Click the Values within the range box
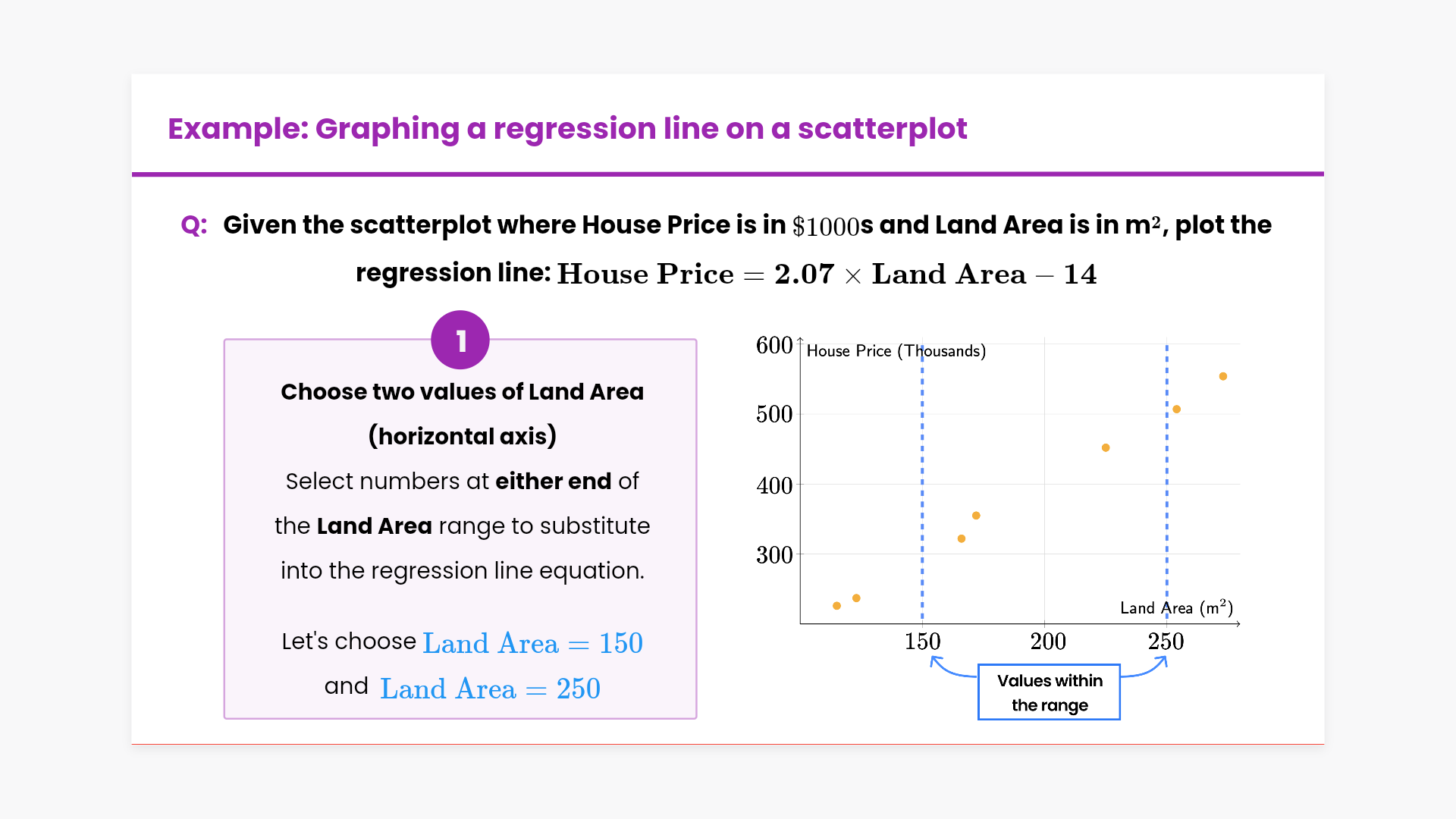The image size is (1456, 819). click(x=1049, y=692)
